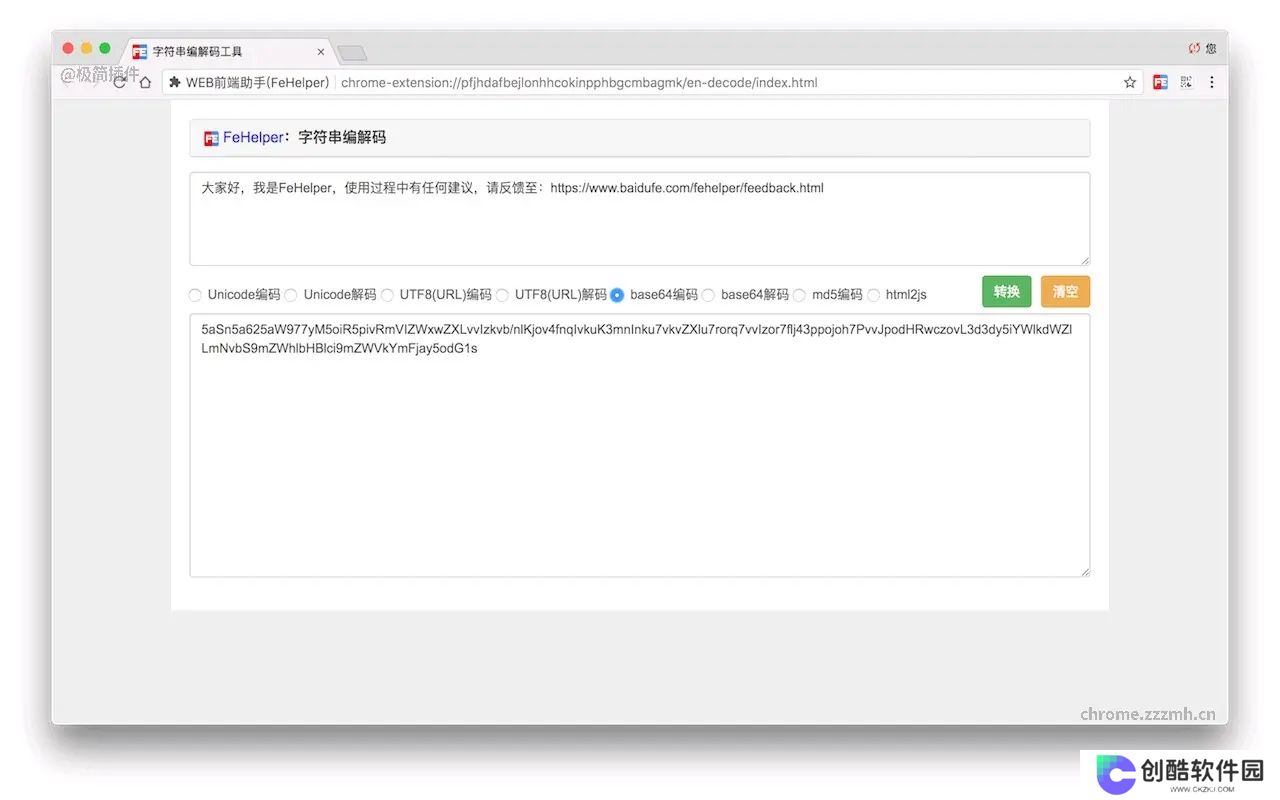Bookmark page with the star icon

(1130, 82)
